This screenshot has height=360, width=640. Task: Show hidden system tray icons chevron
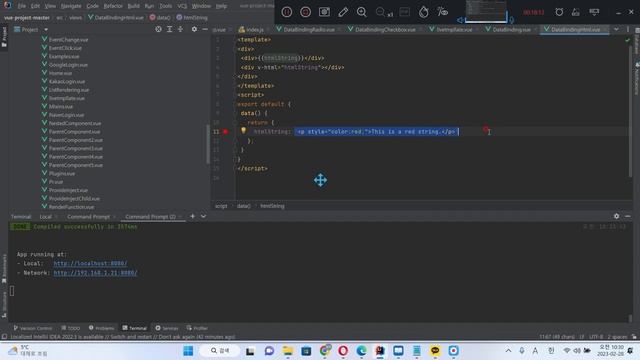(508, 351)
